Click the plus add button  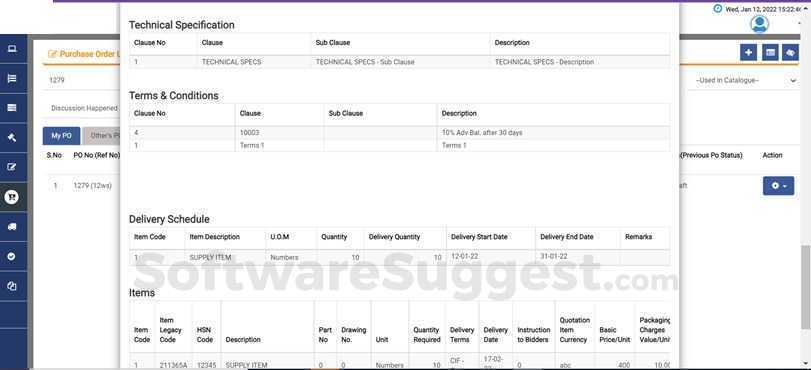pos(748,52)
